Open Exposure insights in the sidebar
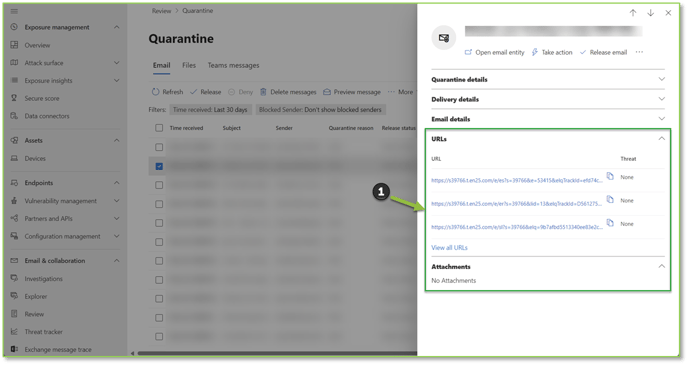Screen dimensions: 688x365 (48, 80)
